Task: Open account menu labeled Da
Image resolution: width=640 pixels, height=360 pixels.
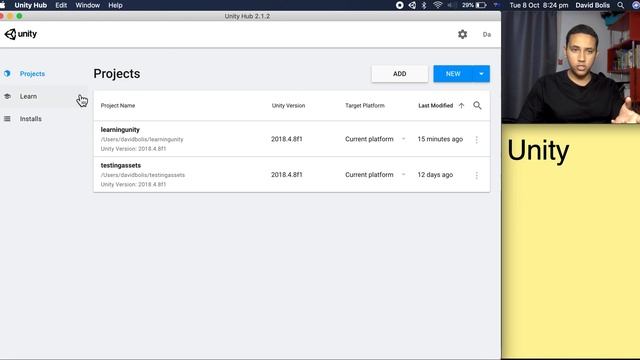Action: (x=487, y=35)
